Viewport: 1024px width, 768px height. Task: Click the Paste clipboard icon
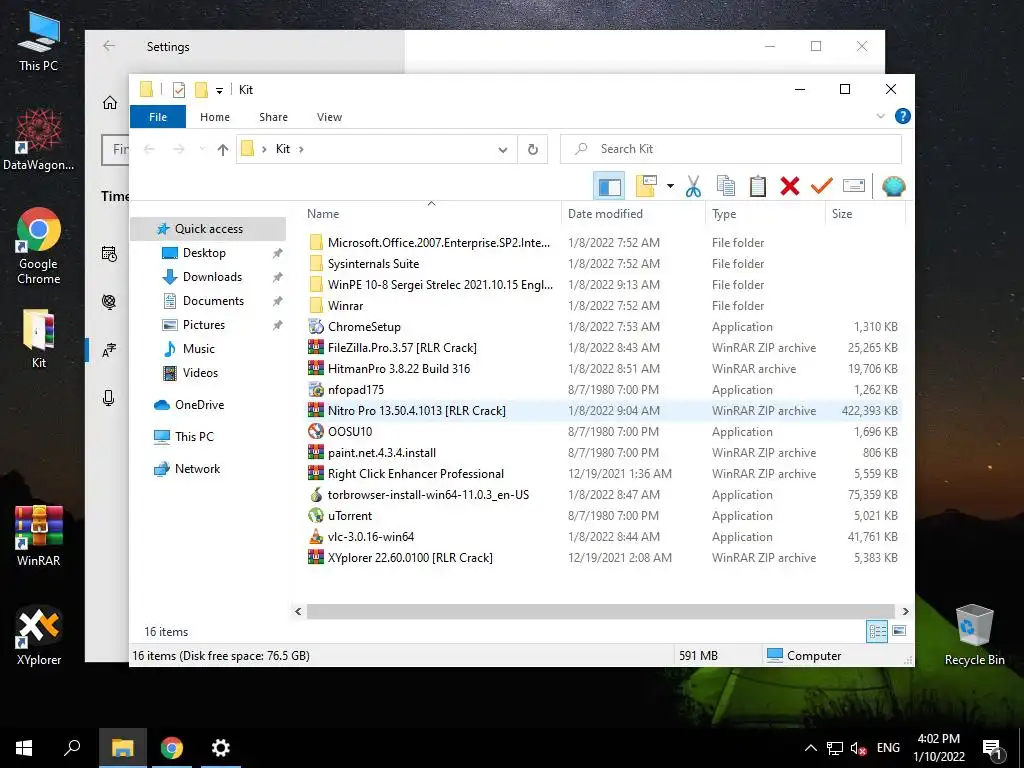click(758, 186)
